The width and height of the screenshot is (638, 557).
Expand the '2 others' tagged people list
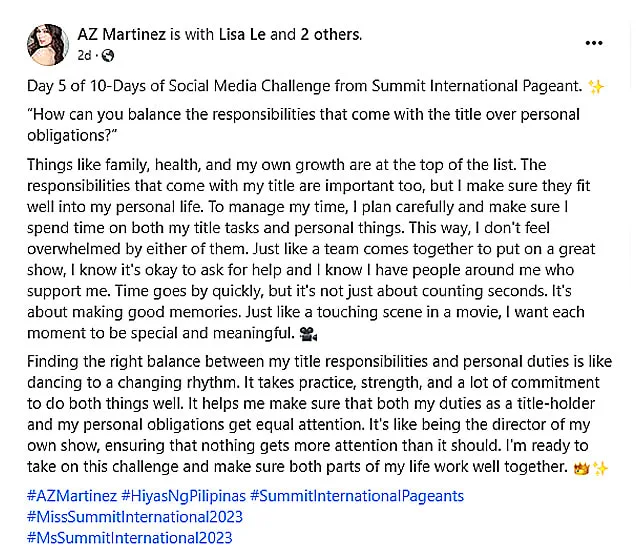coord(331,35)
